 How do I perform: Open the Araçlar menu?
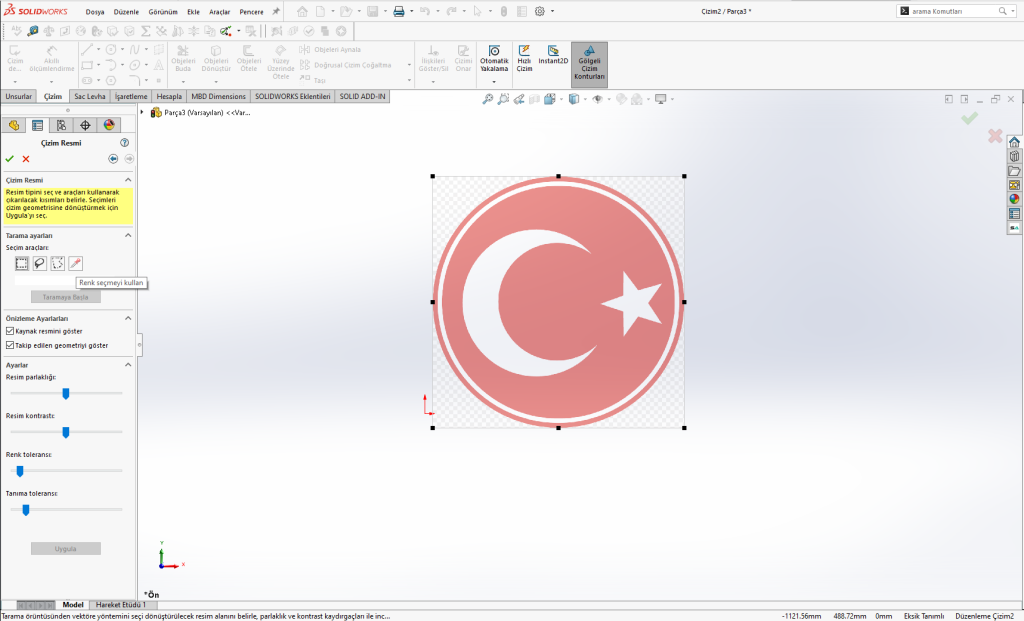tap(219, 11)
